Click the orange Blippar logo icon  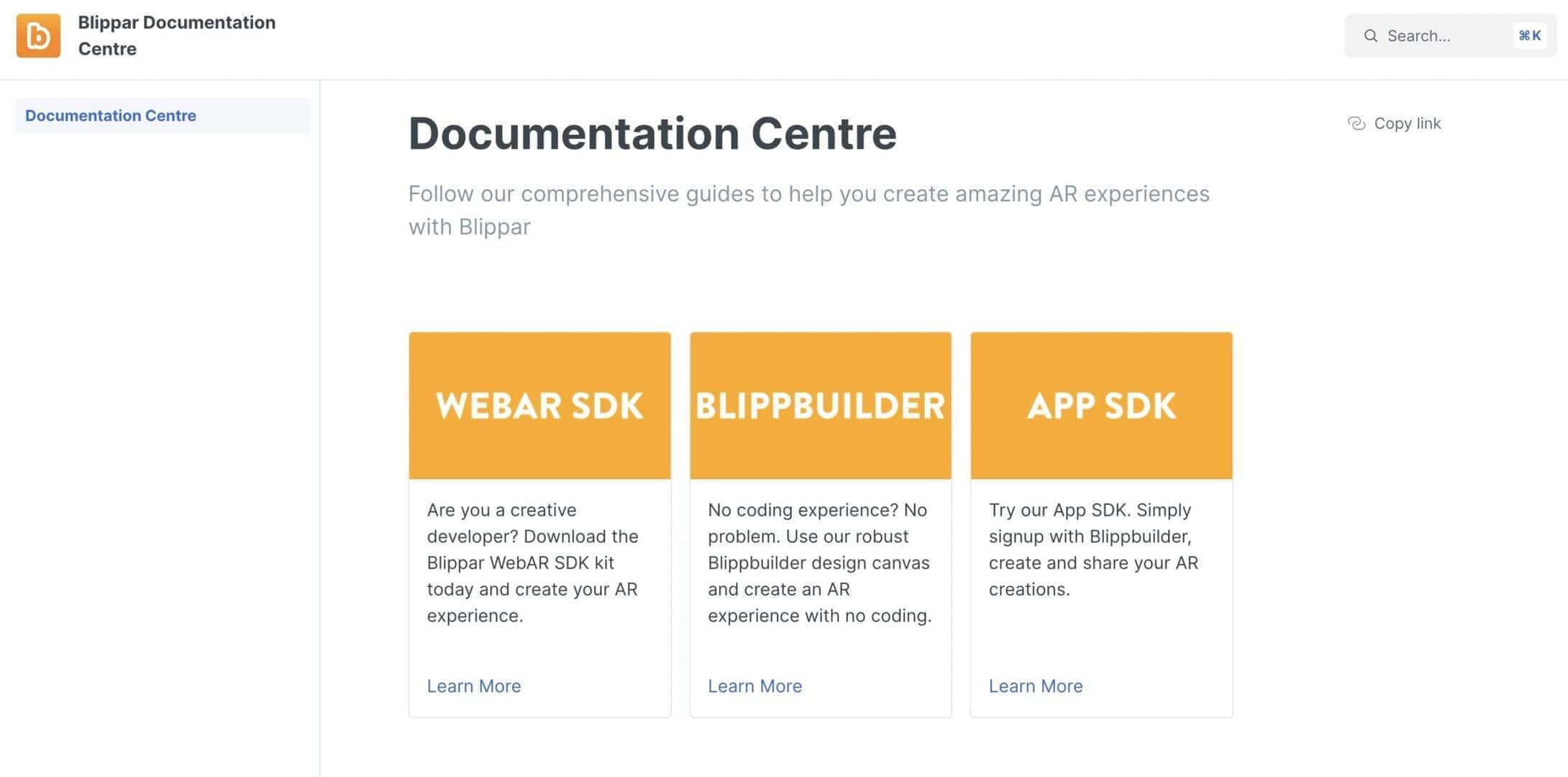click(x=38, y=35)
